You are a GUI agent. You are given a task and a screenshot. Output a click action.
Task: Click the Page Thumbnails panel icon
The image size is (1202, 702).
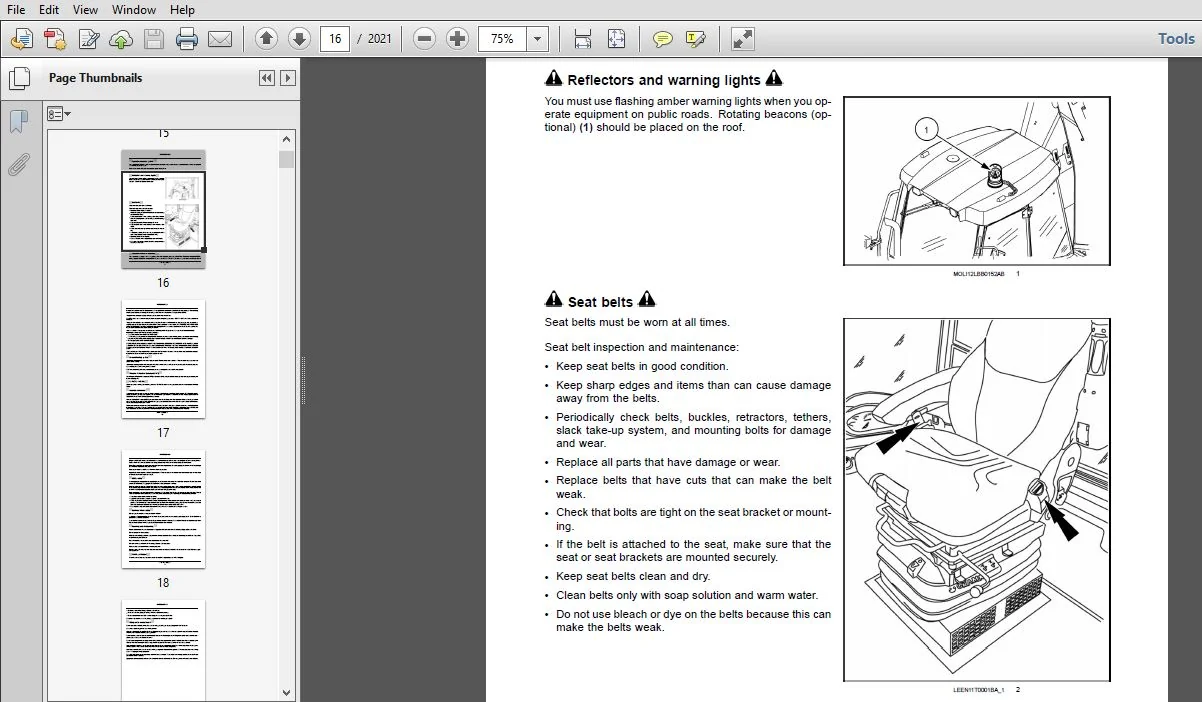[x=18, y=79]
